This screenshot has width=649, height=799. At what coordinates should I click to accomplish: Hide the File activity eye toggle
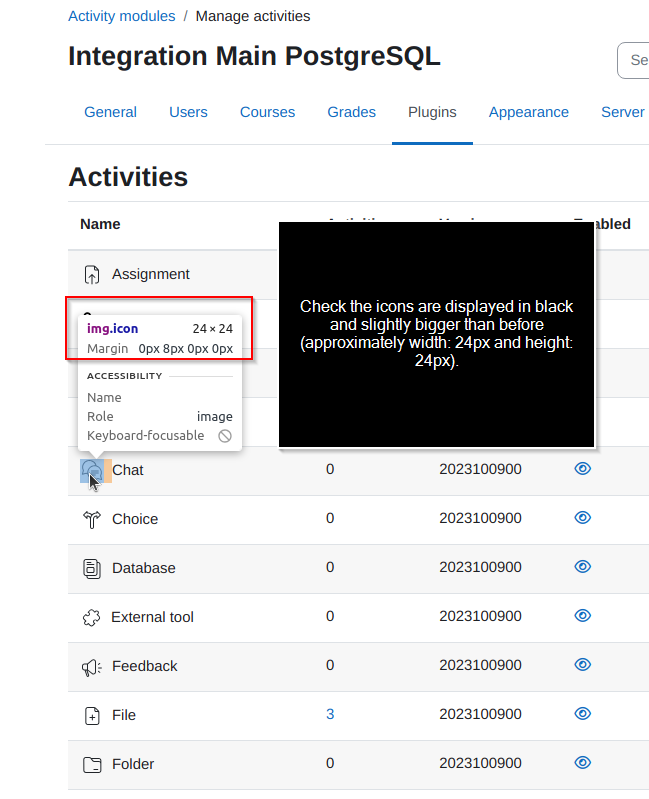tap(582, 713)
